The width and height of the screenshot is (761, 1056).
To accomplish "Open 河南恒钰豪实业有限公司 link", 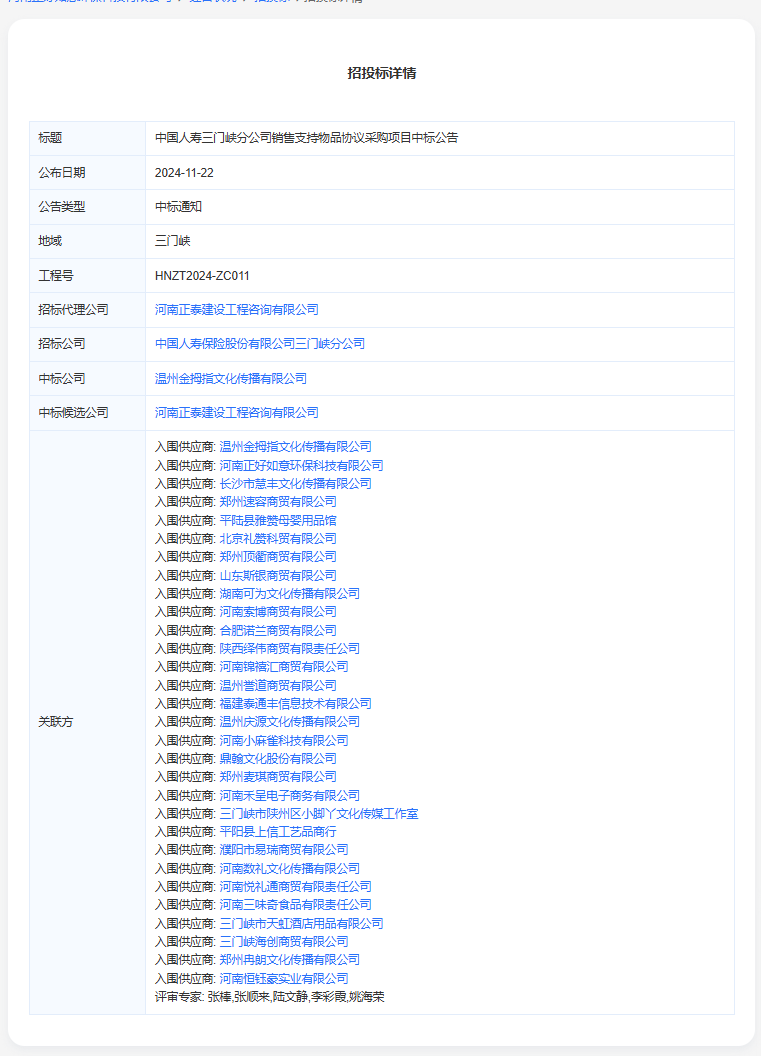I will [x=284, y=979].
